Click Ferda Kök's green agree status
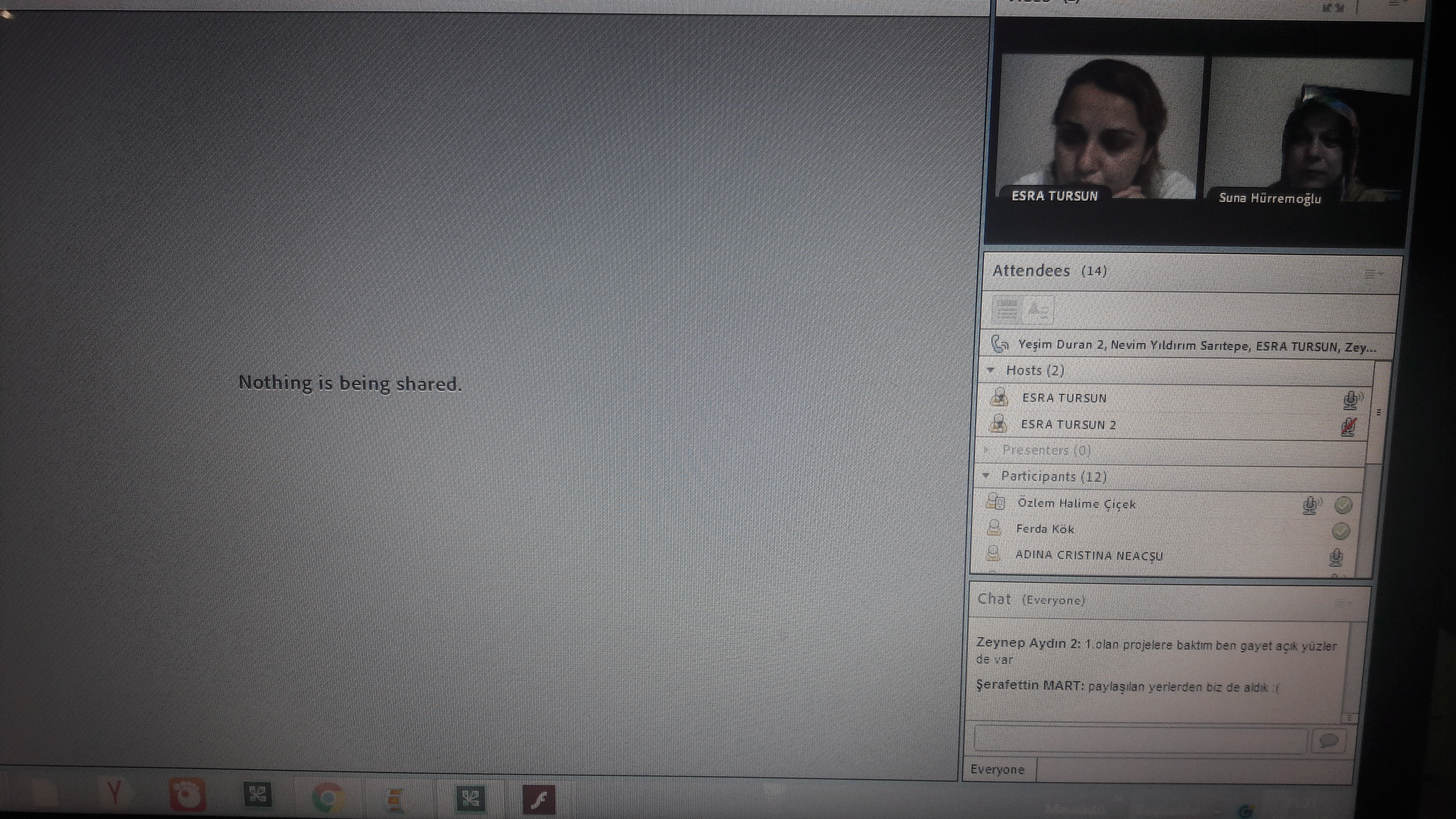 coord(1341,531)
